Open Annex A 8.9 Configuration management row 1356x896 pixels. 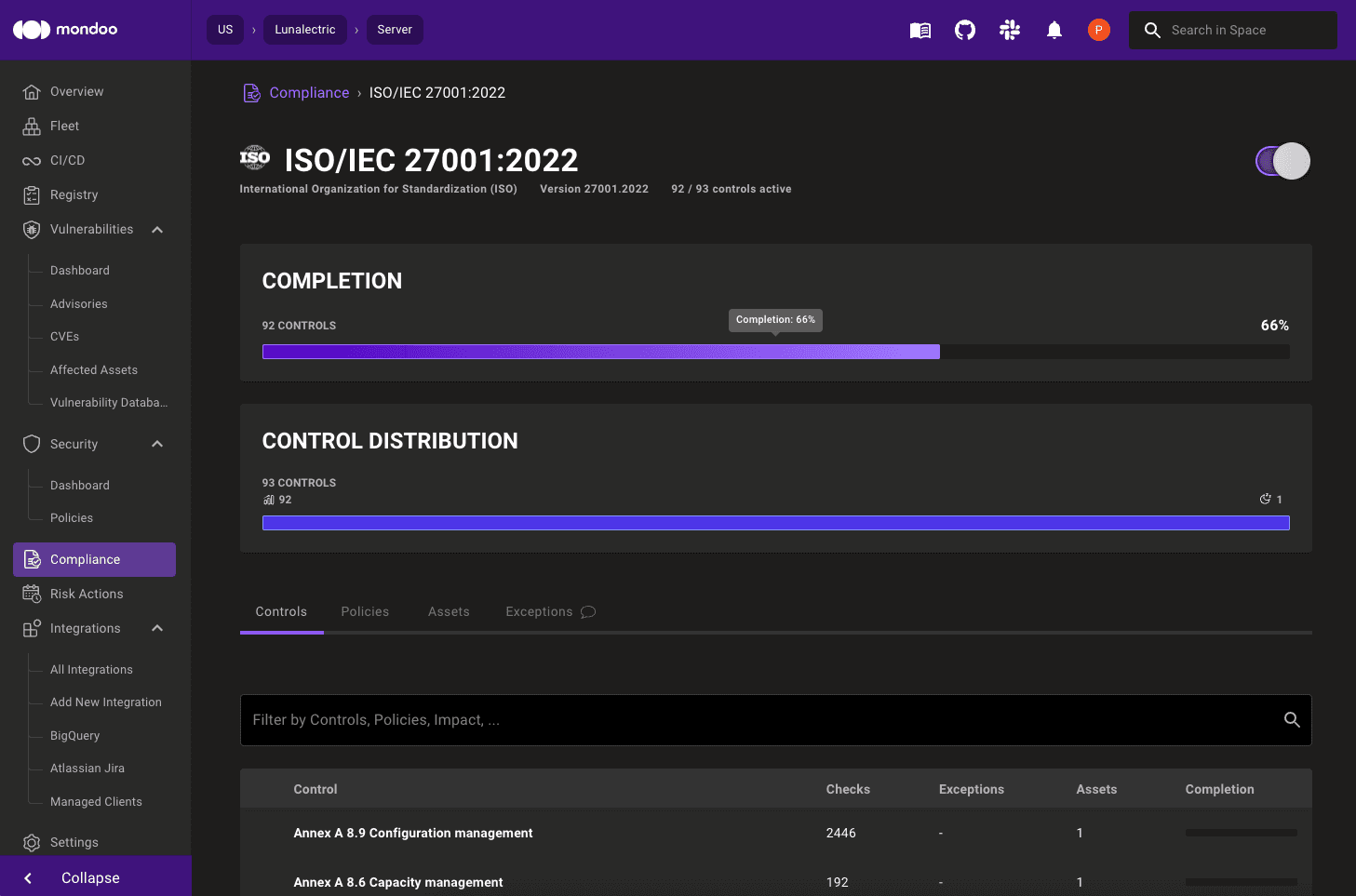[x=413, y=833]
